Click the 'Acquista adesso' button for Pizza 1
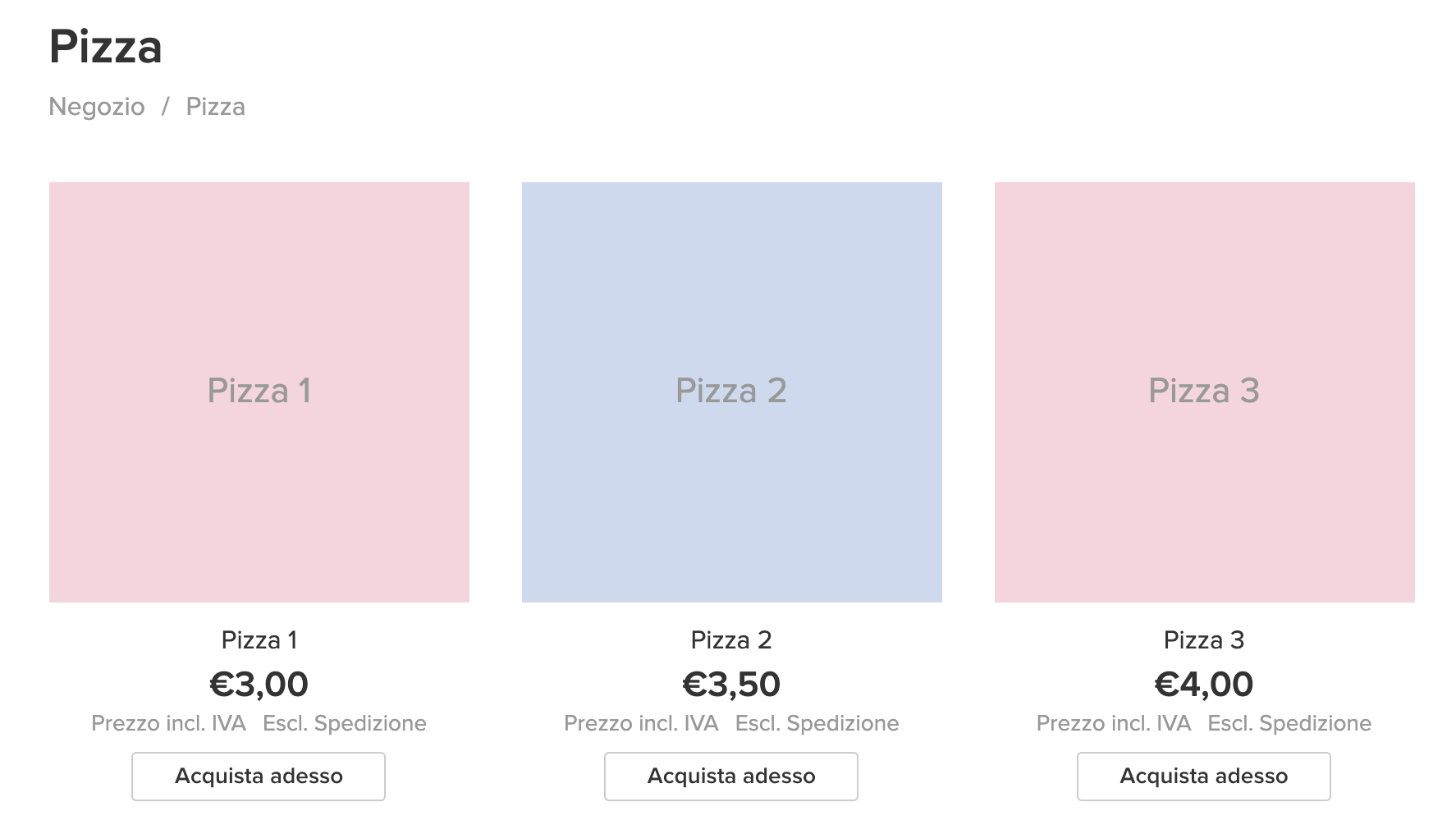The width and height of the screenshot is (1456, 834). [x=258, y=776]
